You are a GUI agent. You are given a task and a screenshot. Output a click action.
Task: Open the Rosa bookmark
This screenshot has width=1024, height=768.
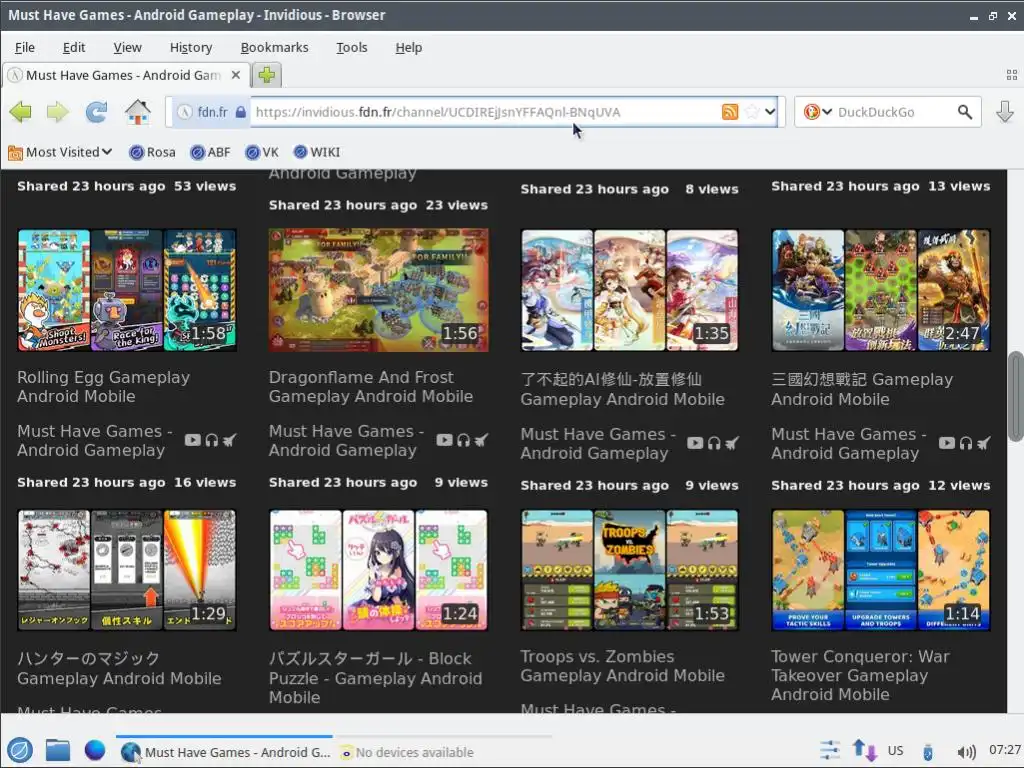(x=152, y=152)
